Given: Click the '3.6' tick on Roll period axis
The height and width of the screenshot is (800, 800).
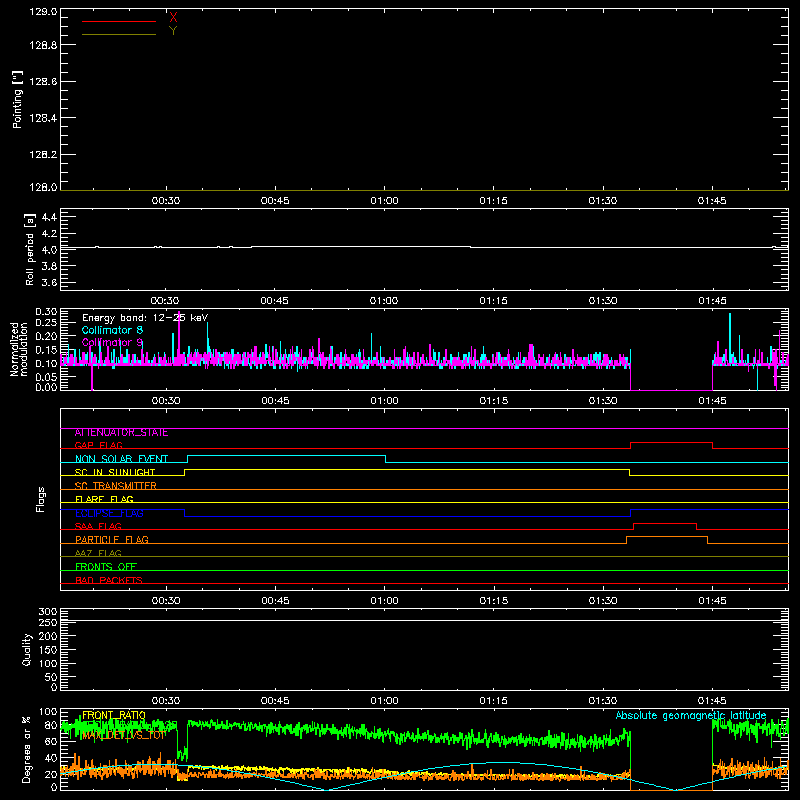Looking at the screenshot, I should 49,282.
